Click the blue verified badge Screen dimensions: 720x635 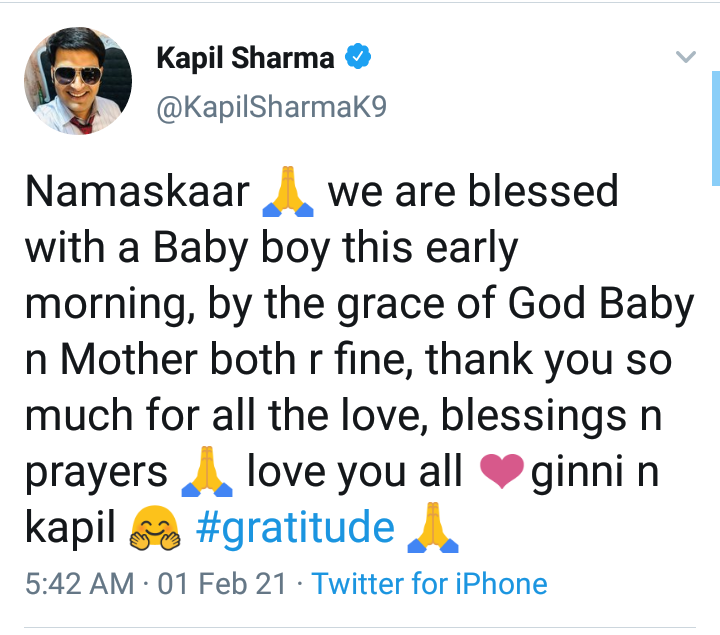pyautogui.click(x=358, y=58)
